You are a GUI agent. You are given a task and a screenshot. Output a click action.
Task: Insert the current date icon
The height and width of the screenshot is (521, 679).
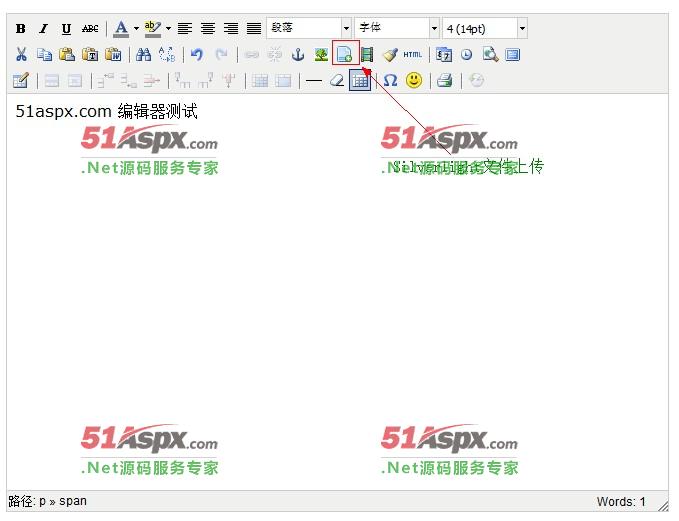pyautogui.click(x=444, y=55)
